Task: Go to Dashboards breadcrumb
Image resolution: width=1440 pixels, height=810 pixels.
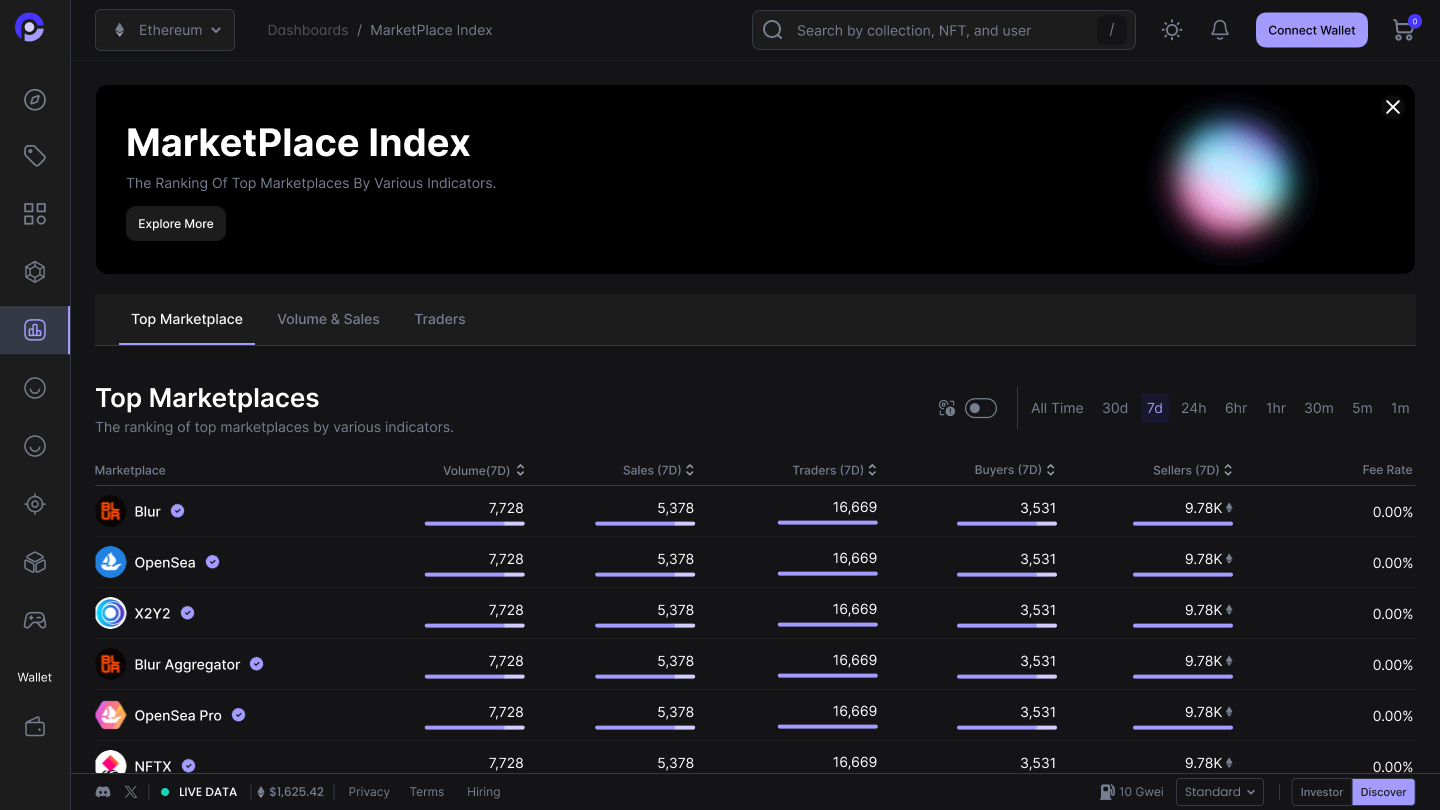Action: tap(308, 30)
